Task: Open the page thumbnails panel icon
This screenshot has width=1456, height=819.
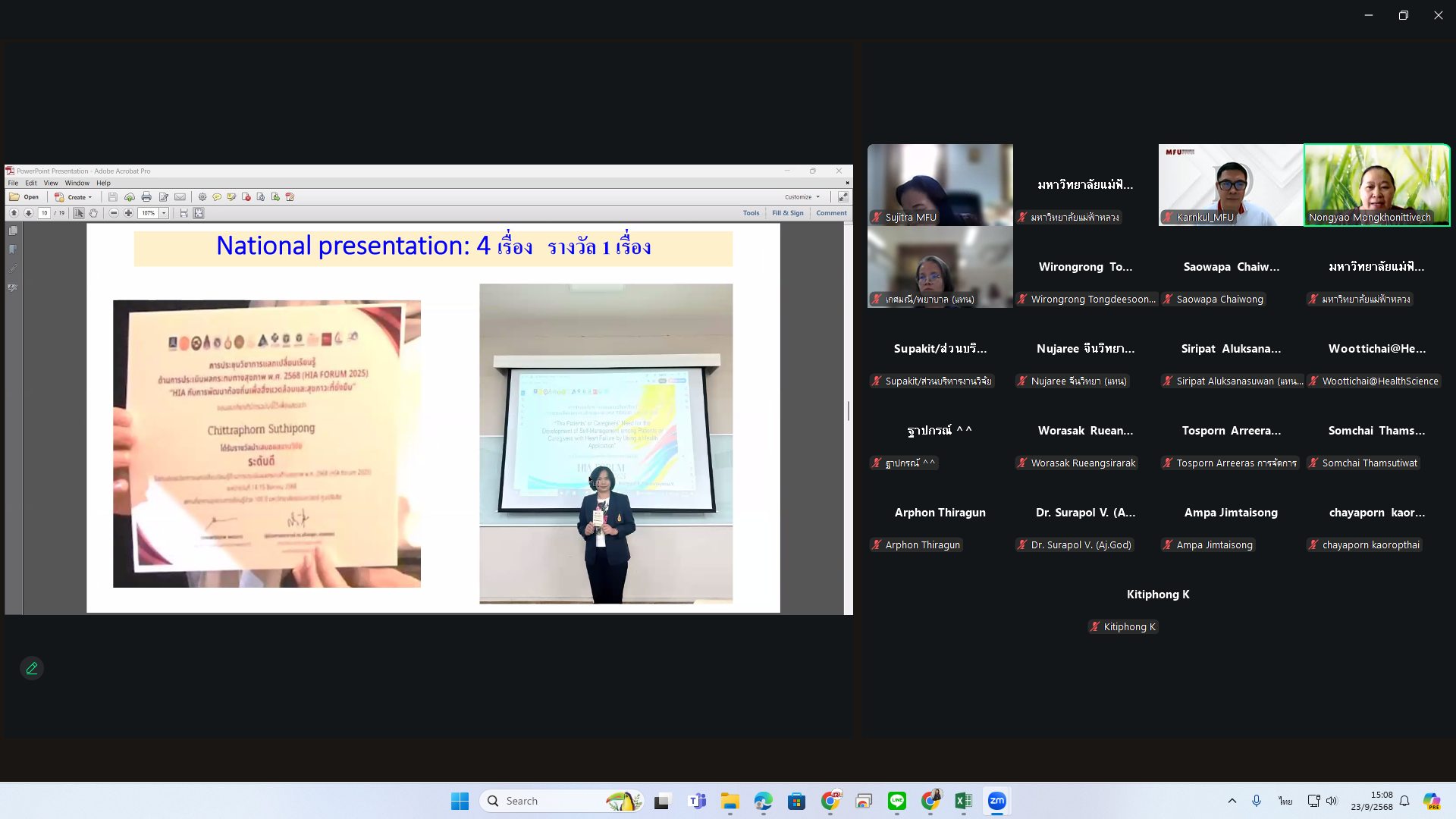Action: coord(13,231)
